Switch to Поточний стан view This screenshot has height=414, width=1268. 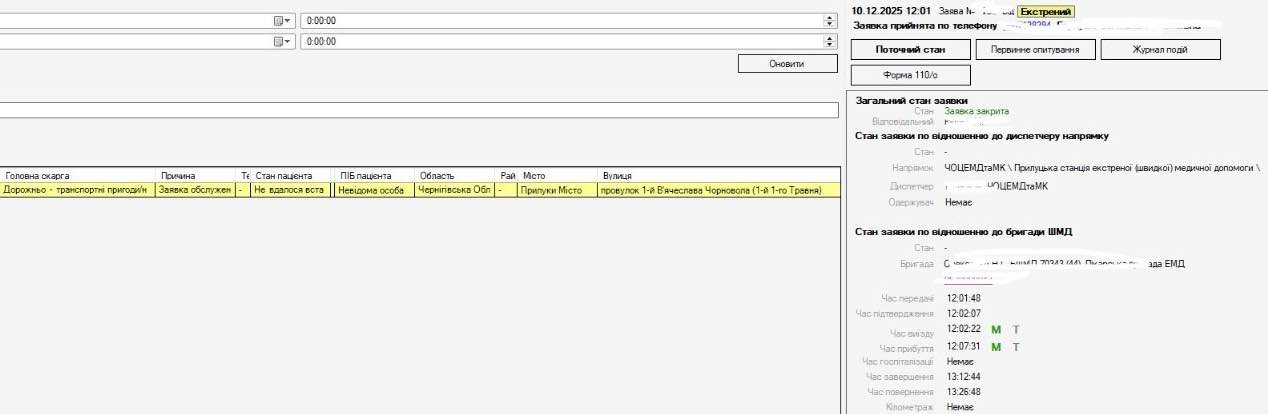[910, 50]
